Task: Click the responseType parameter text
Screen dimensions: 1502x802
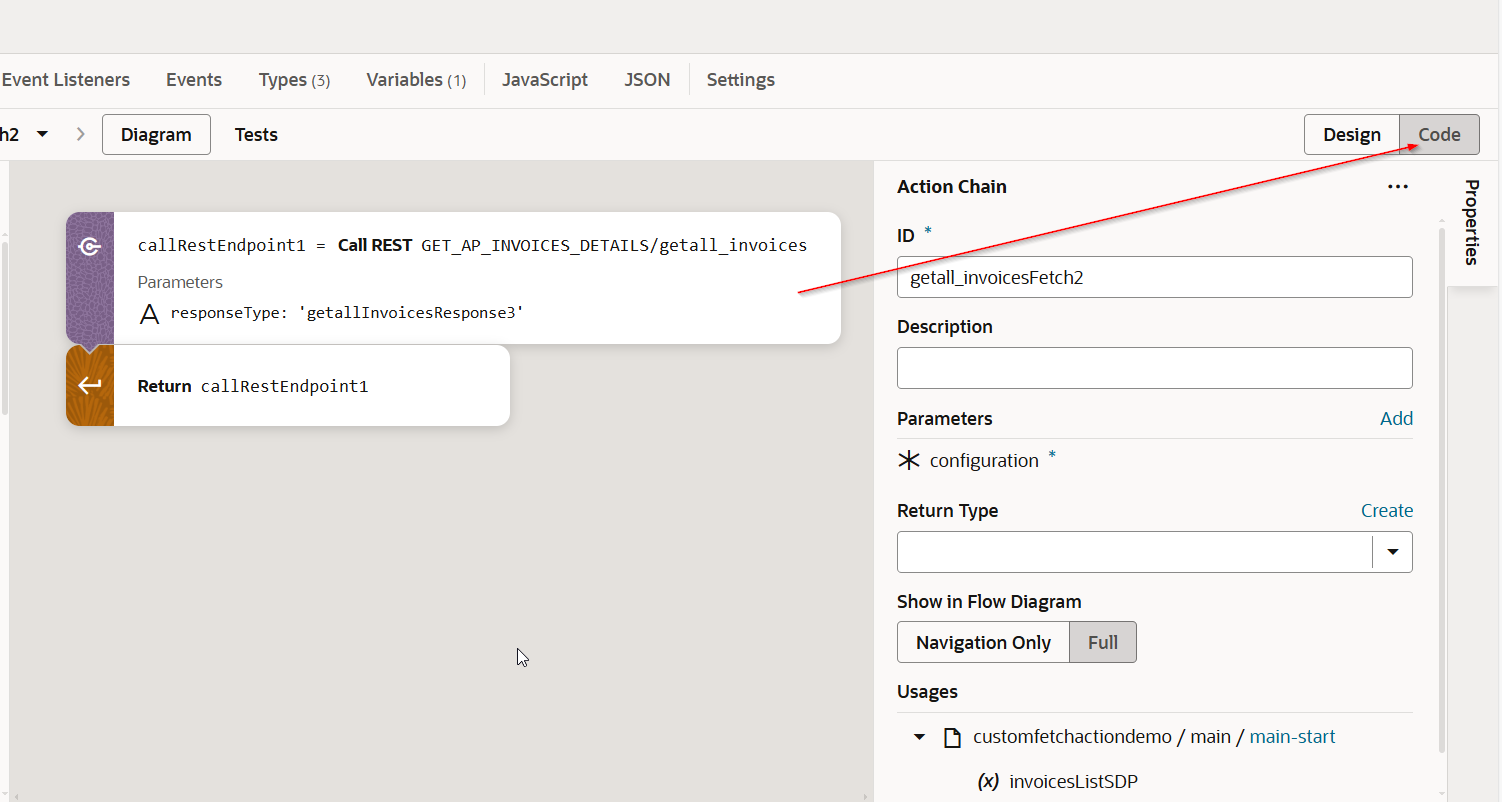Action: [347, 313]
